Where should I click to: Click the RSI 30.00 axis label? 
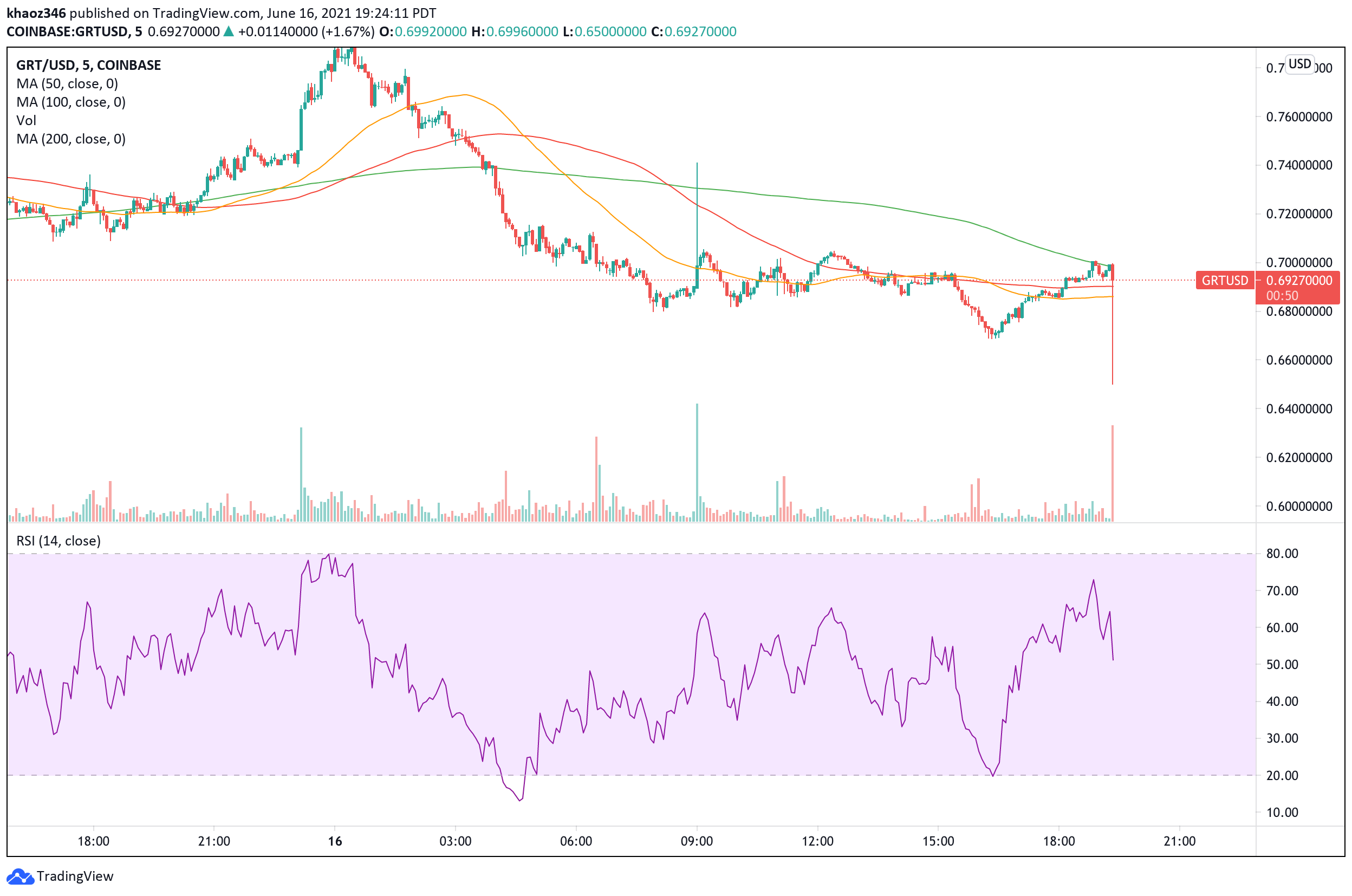pyautogui.click(x=1282, y=738)
